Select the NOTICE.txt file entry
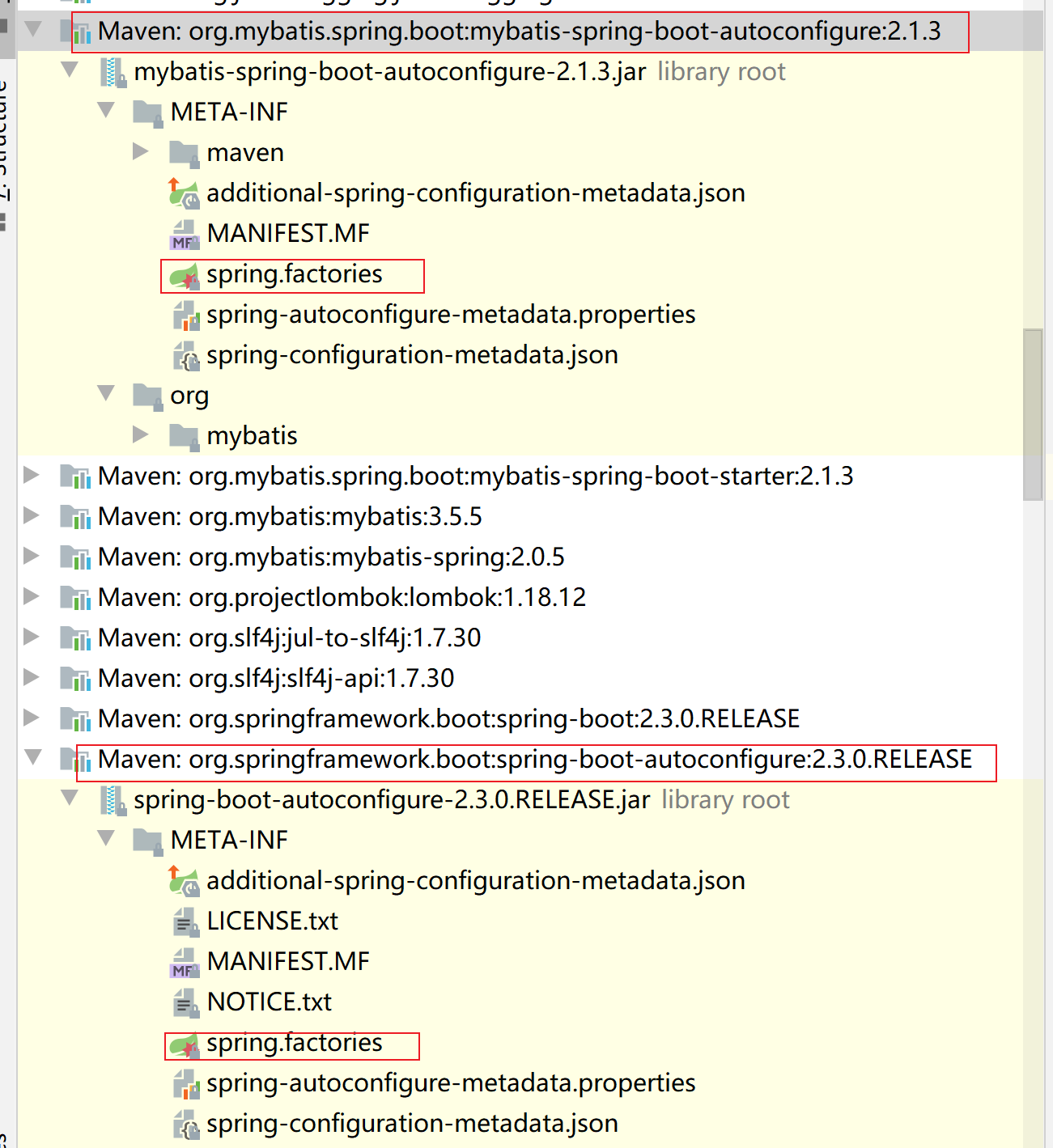The height and width of the screenshot is (1148, 1053). click(x=270, y=1002)
